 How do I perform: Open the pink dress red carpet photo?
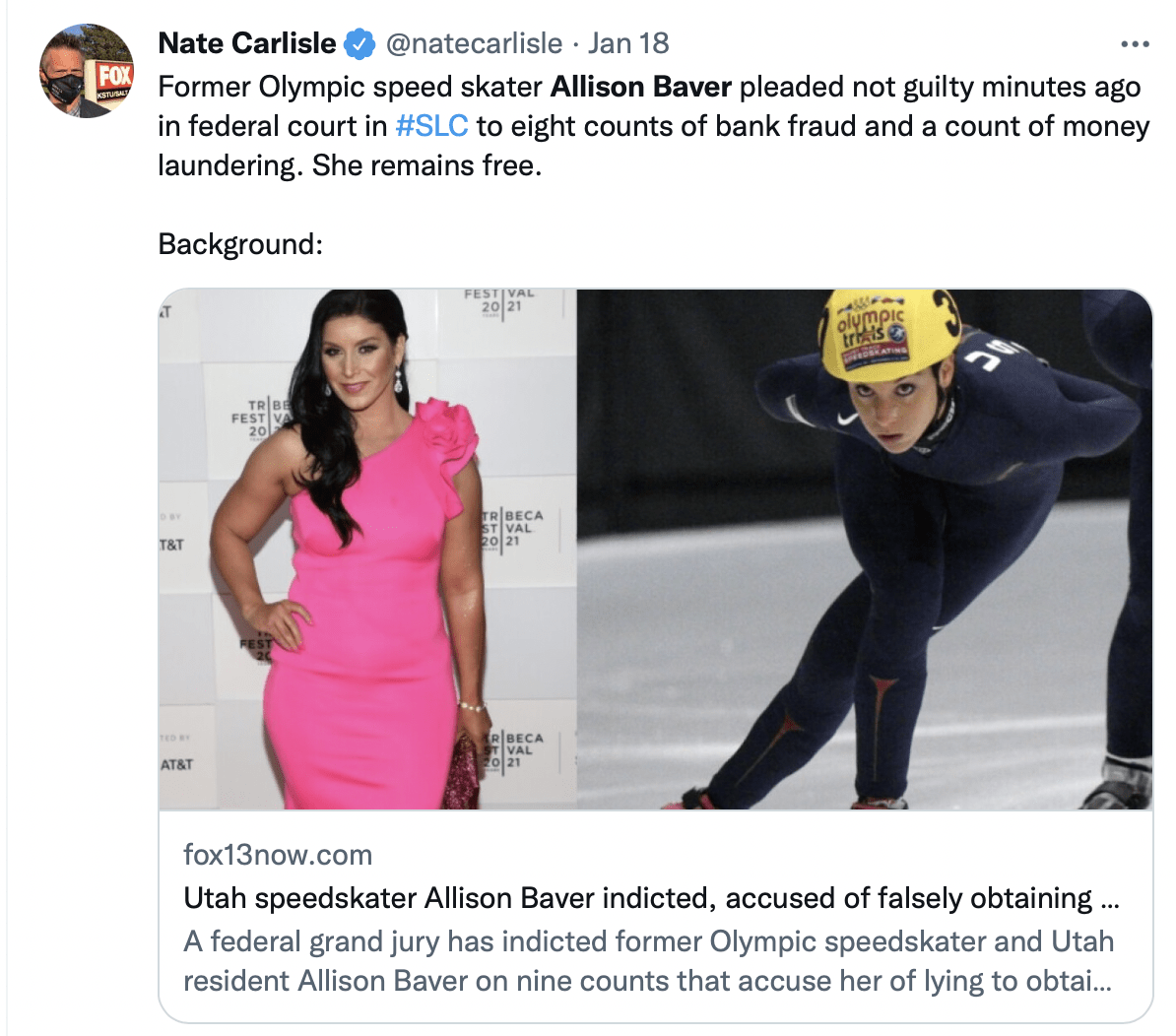click(367, 549)
